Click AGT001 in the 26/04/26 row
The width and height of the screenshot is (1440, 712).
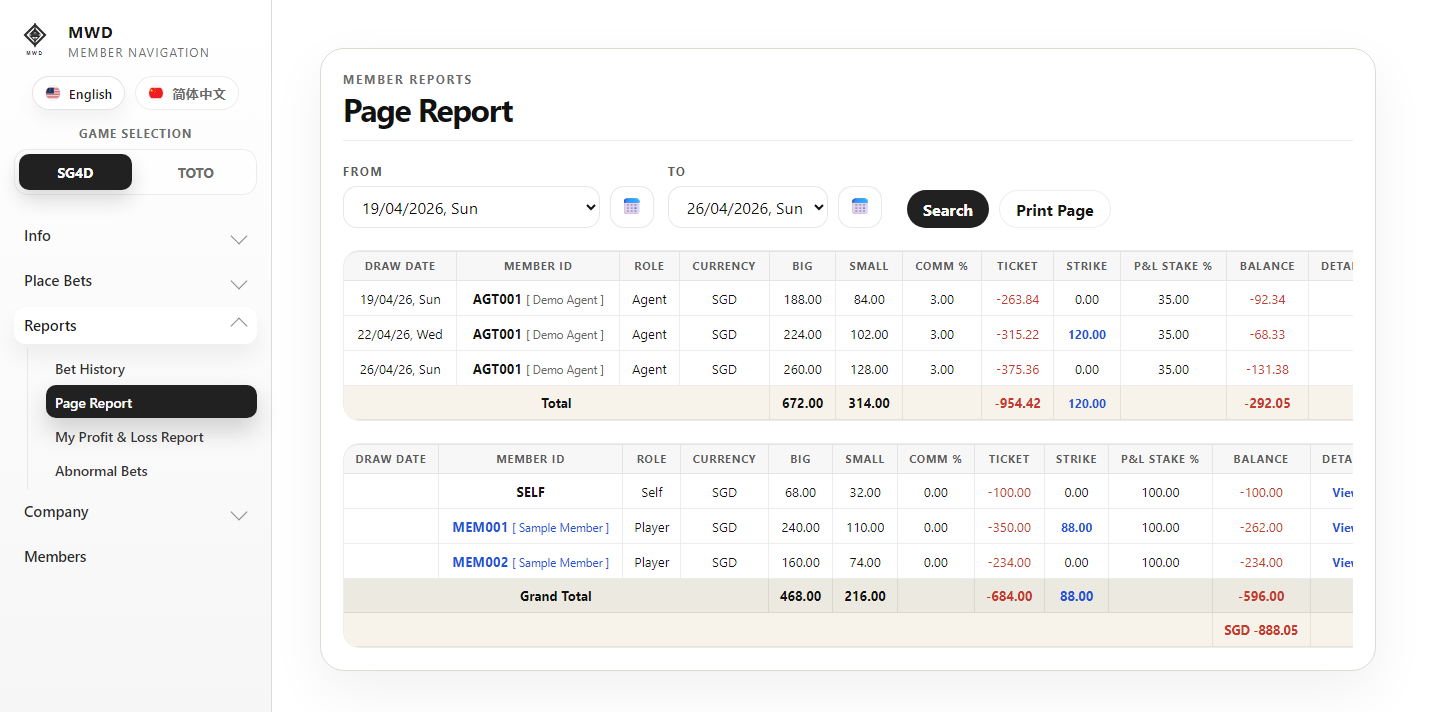[497, 369]
